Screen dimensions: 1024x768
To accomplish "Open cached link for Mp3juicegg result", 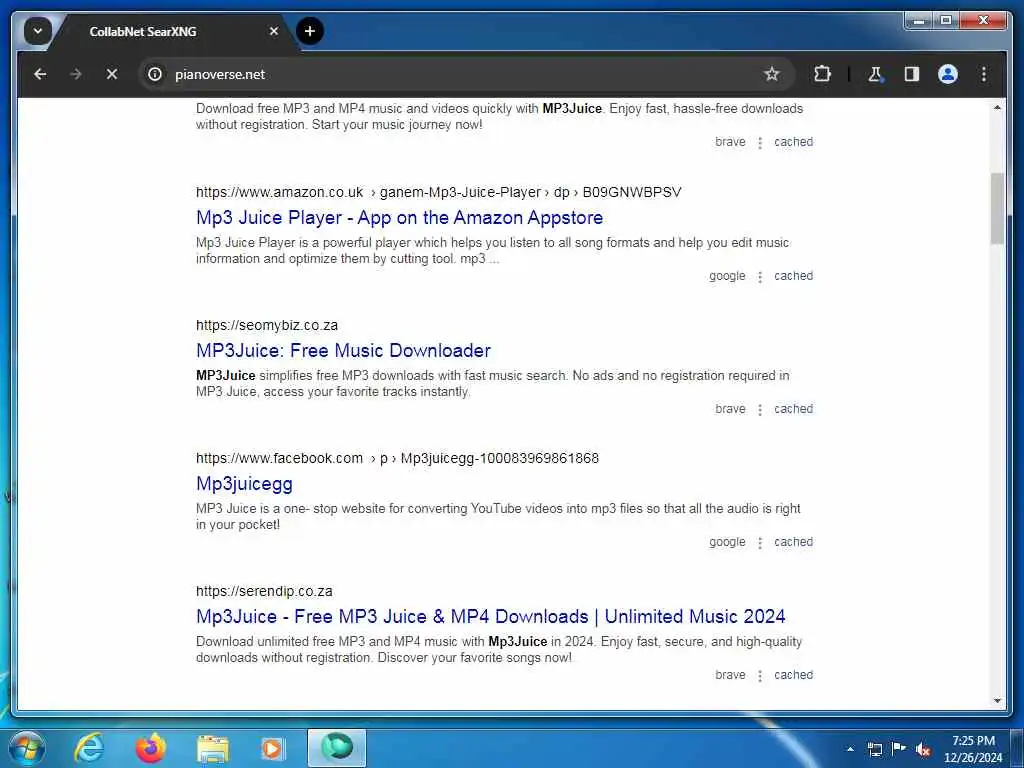I will click(x=793, y=542).
